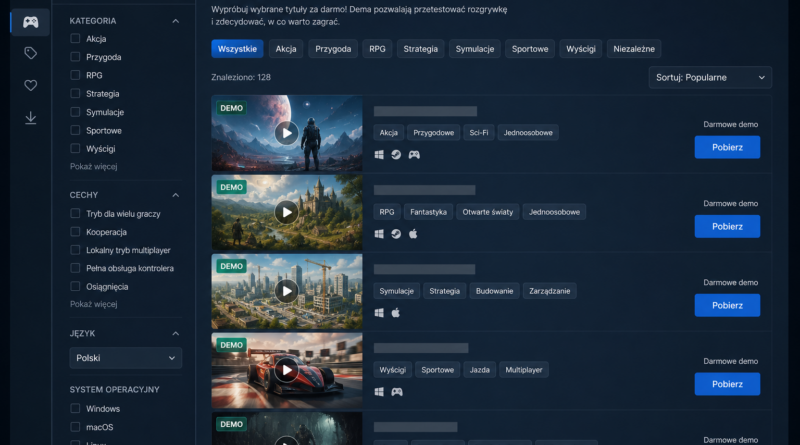The height and width of the screenshot is (445, 800).
Task: Enable Lokalny tryb multiplayer checkbox
Action: [x=75, y=250]
